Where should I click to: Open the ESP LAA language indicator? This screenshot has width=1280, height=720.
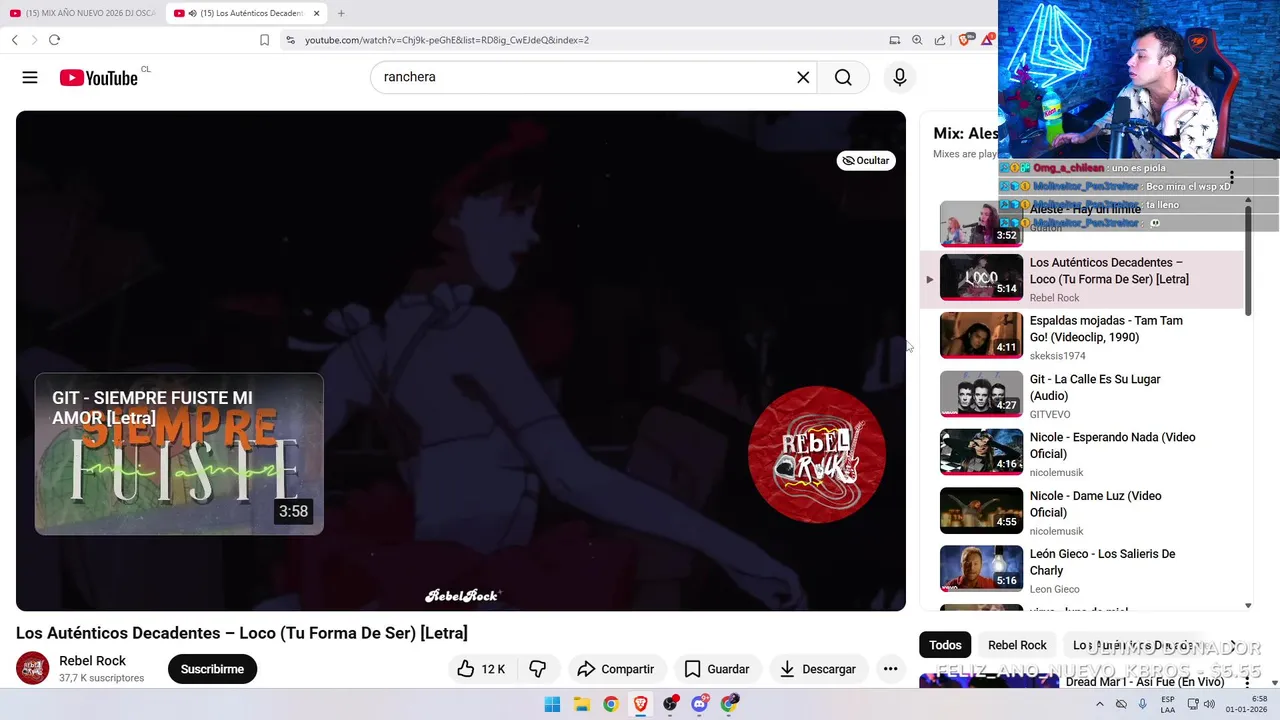1168,704
